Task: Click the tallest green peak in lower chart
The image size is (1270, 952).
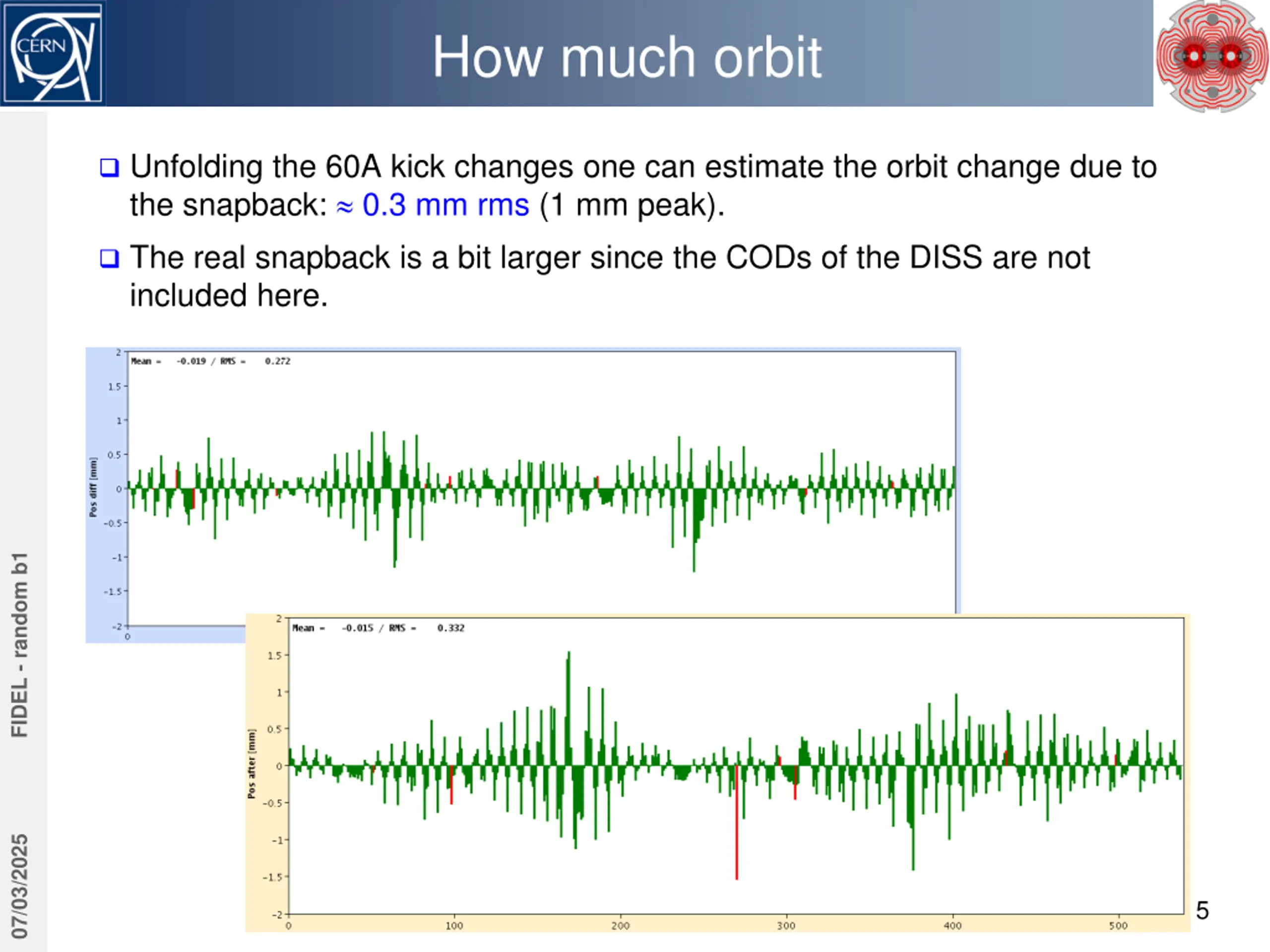Action: (569, 708)
